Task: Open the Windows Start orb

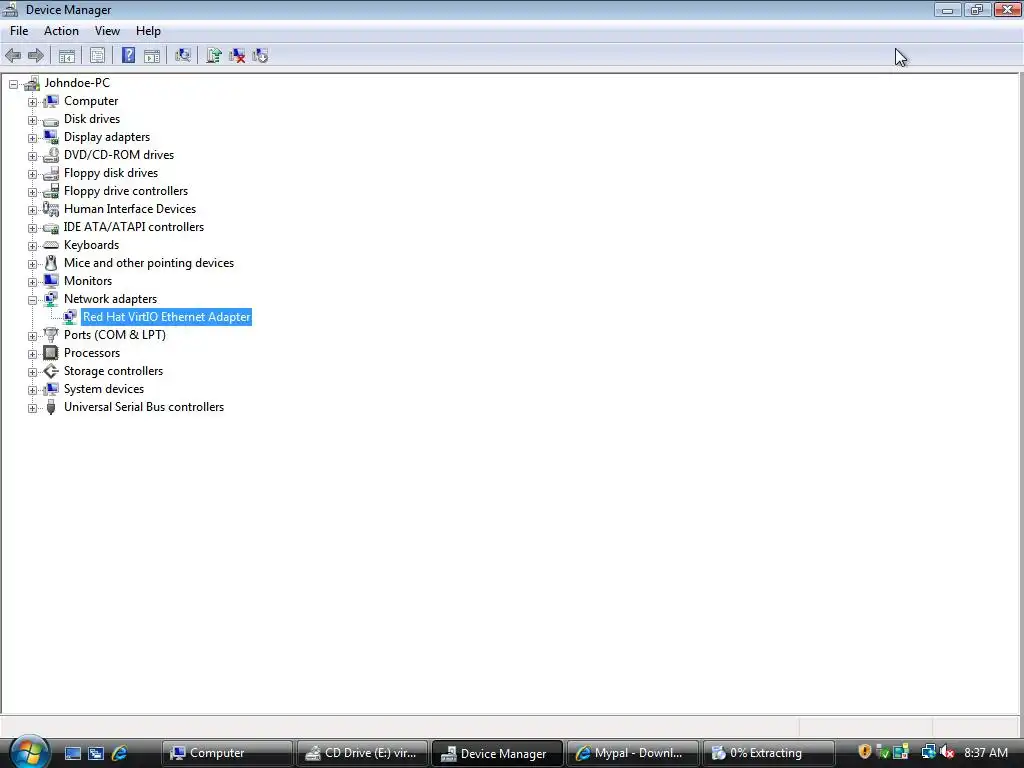Action: [x=29, y=752]
